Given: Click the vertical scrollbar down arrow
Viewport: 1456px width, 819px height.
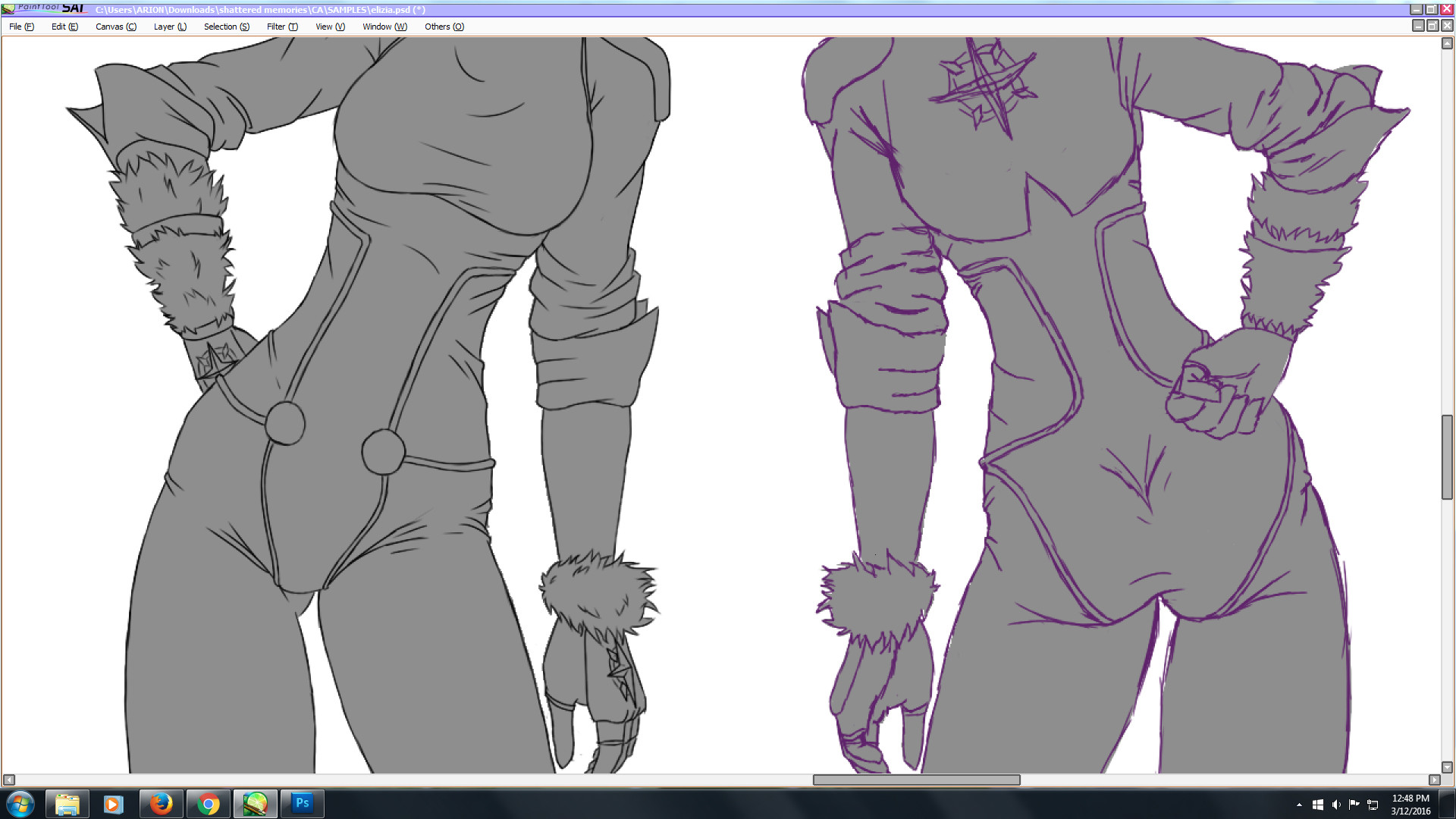Looking at the screenshot, I should click(x=1447, y=767).
